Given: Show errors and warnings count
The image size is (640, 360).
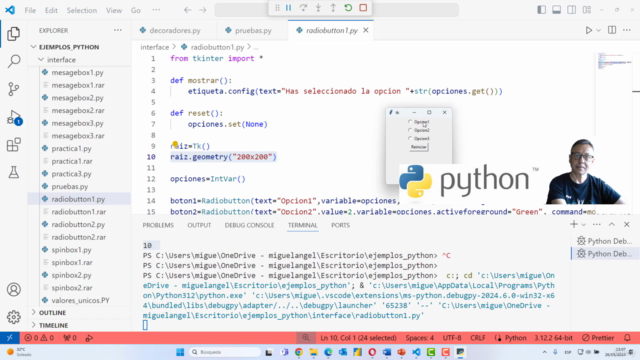Looking at the screenshot, I should tap(39, 338).
